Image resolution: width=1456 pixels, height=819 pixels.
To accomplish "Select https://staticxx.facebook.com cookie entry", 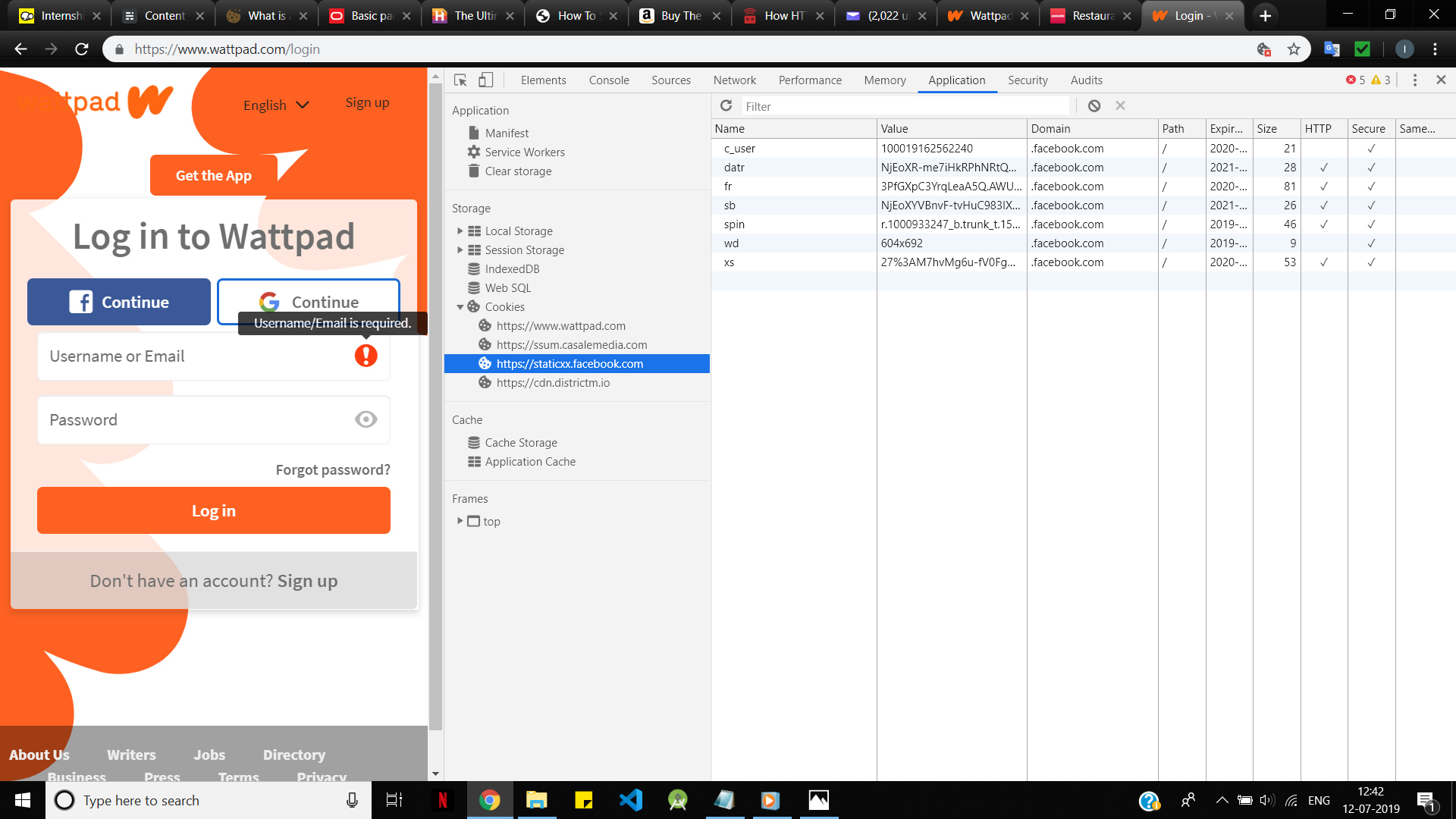I will point(570,363).
